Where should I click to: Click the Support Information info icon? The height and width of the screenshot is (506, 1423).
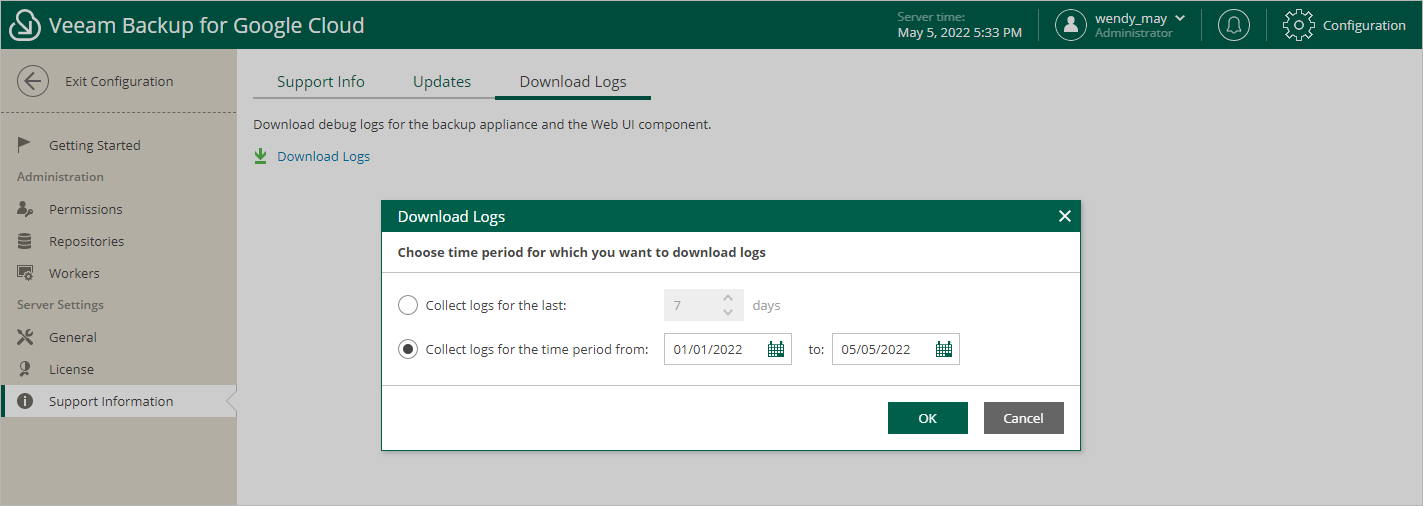pyautogui.click(x=26, y=401)
